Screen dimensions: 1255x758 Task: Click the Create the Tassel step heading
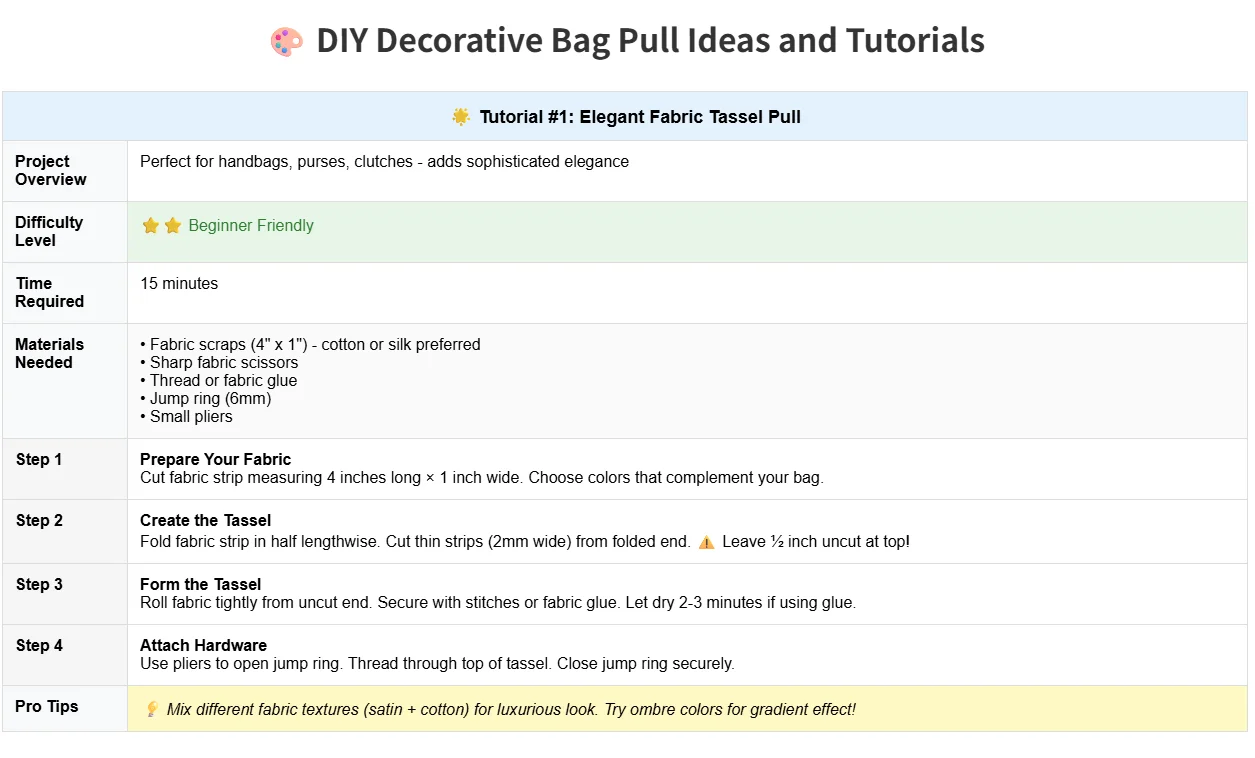click(205, 520)
